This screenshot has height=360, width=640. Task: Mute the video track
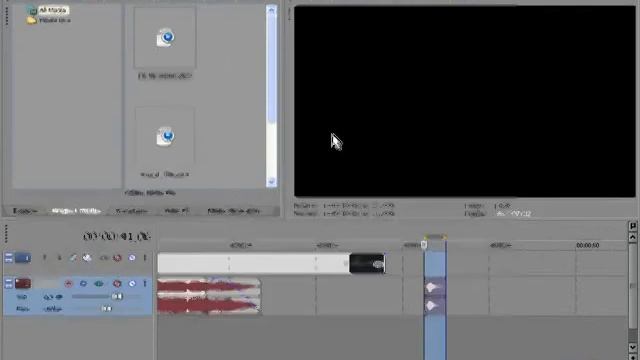click(118, 258)
